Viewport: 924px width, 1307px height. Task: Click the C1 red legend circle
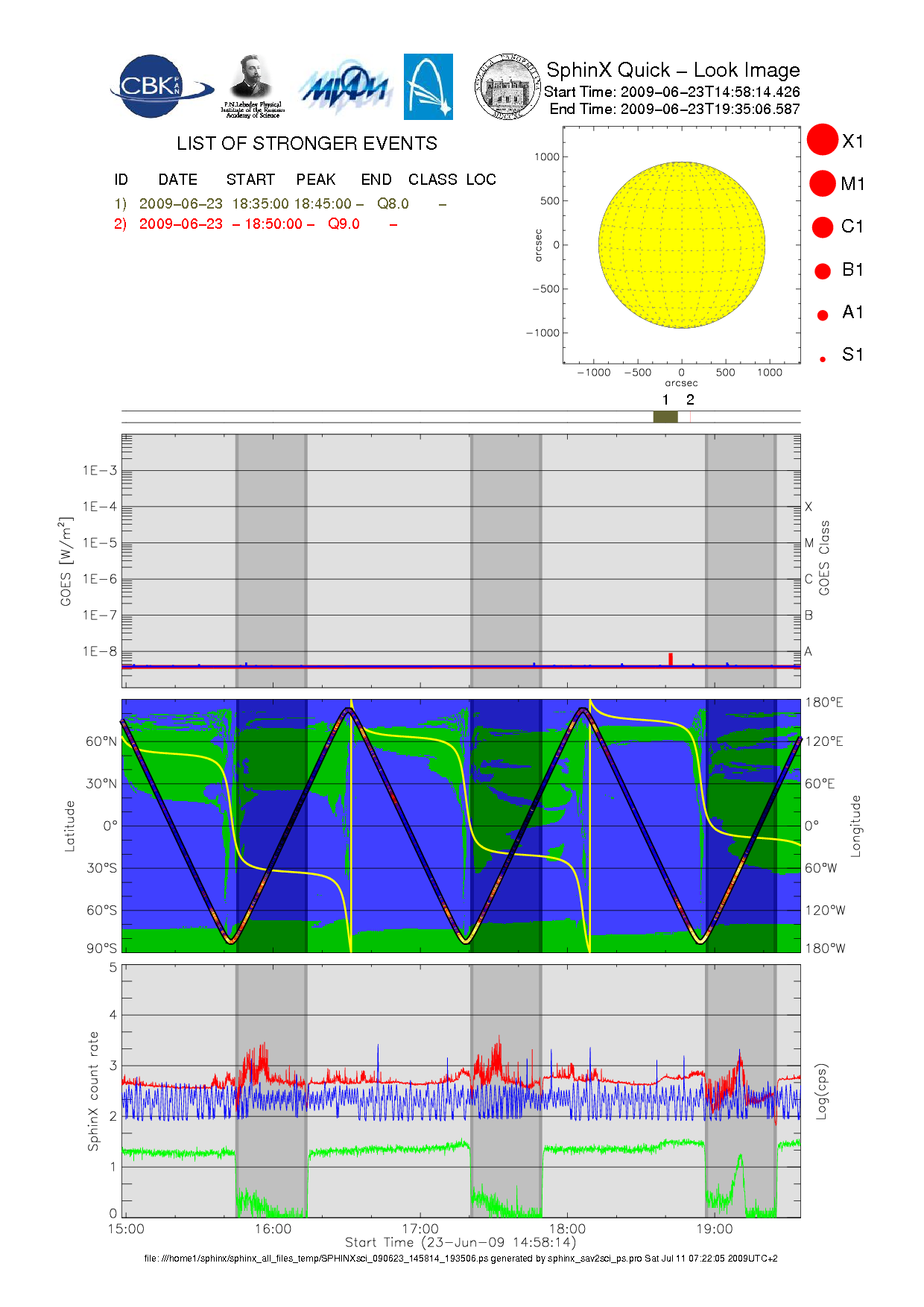coord(823,227)
